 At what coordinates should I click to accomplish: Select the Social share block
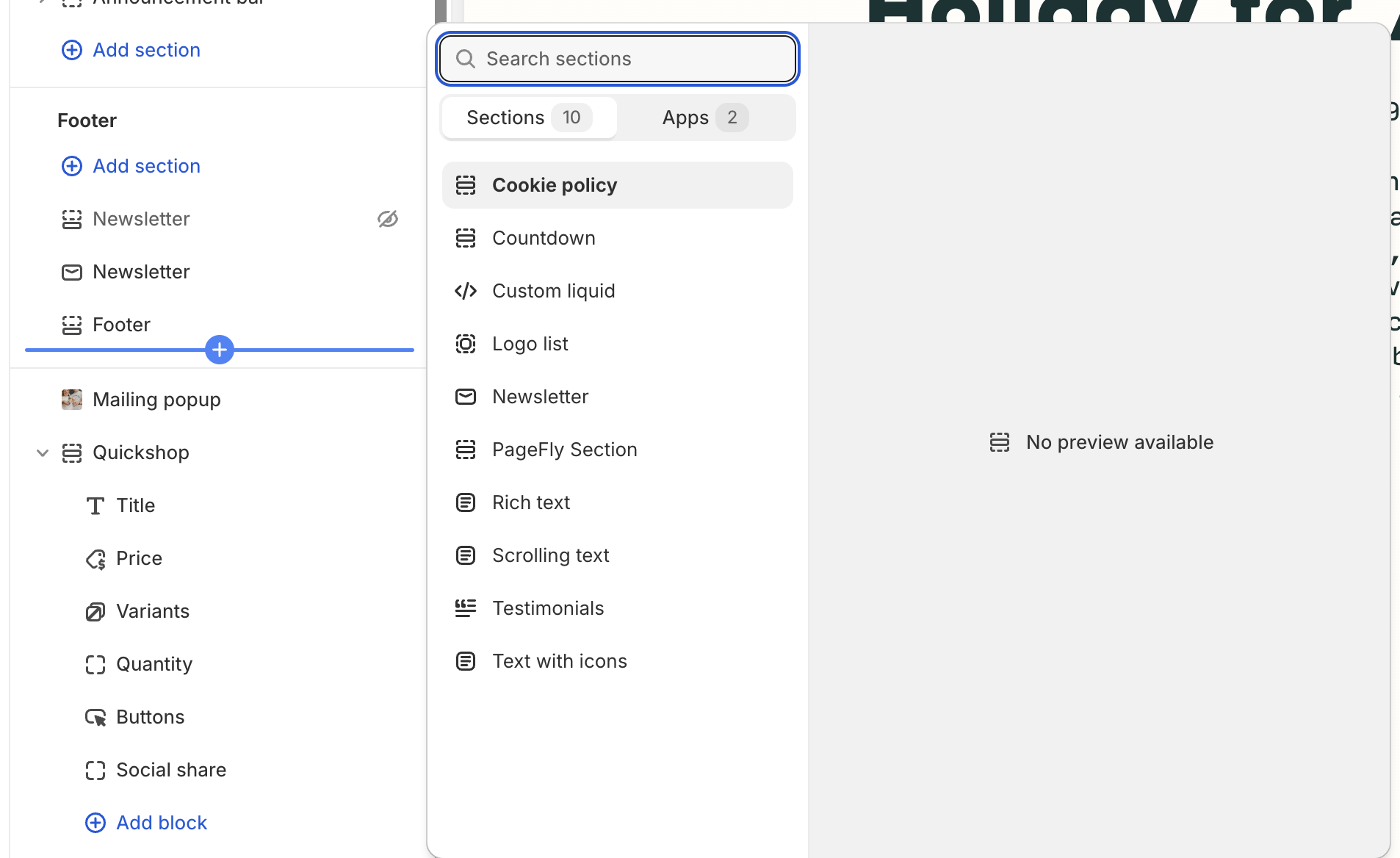click(x=171, y=770)
